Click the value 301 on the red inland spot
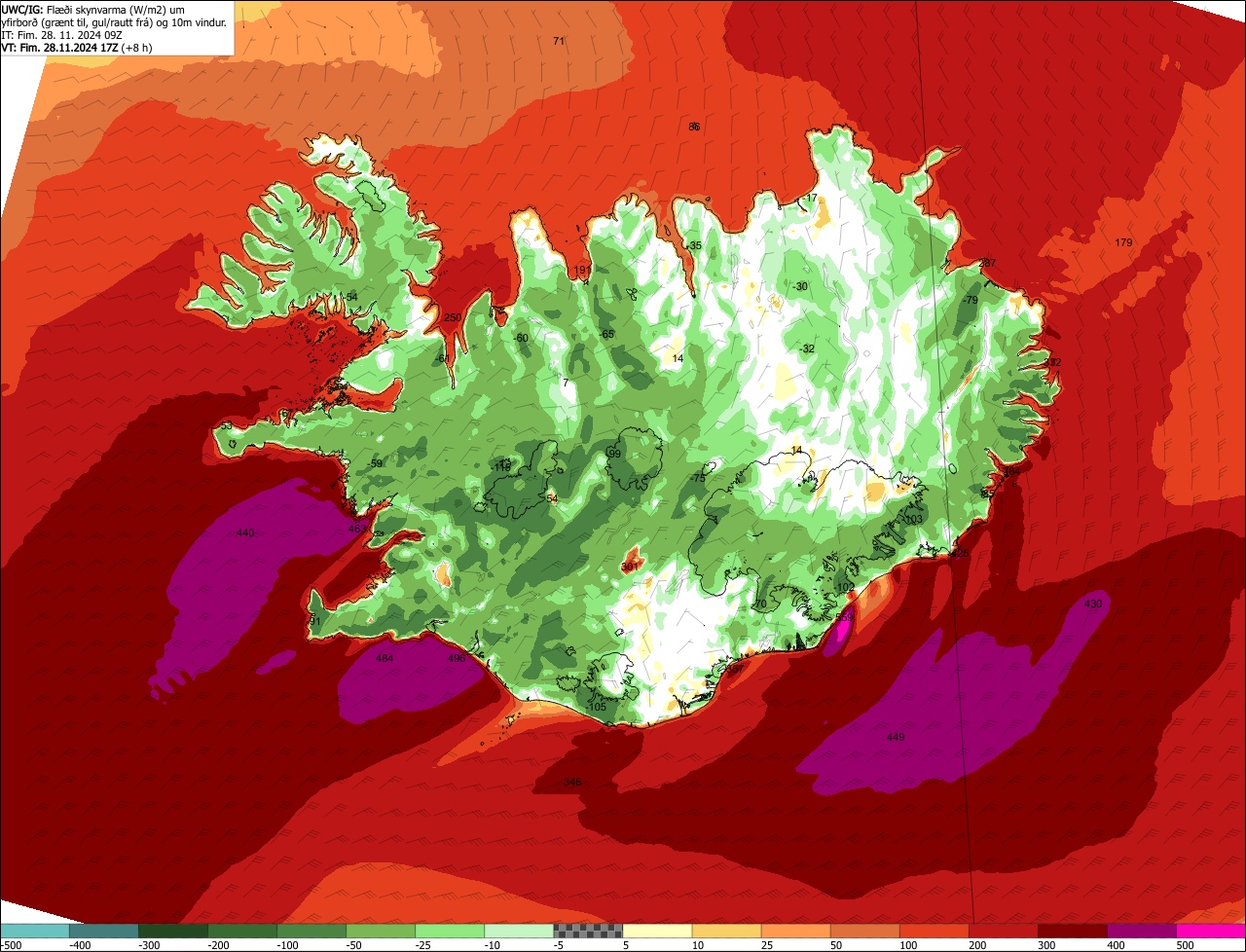The width and height of the screenshot is (1246, 952). pos(630,566)
